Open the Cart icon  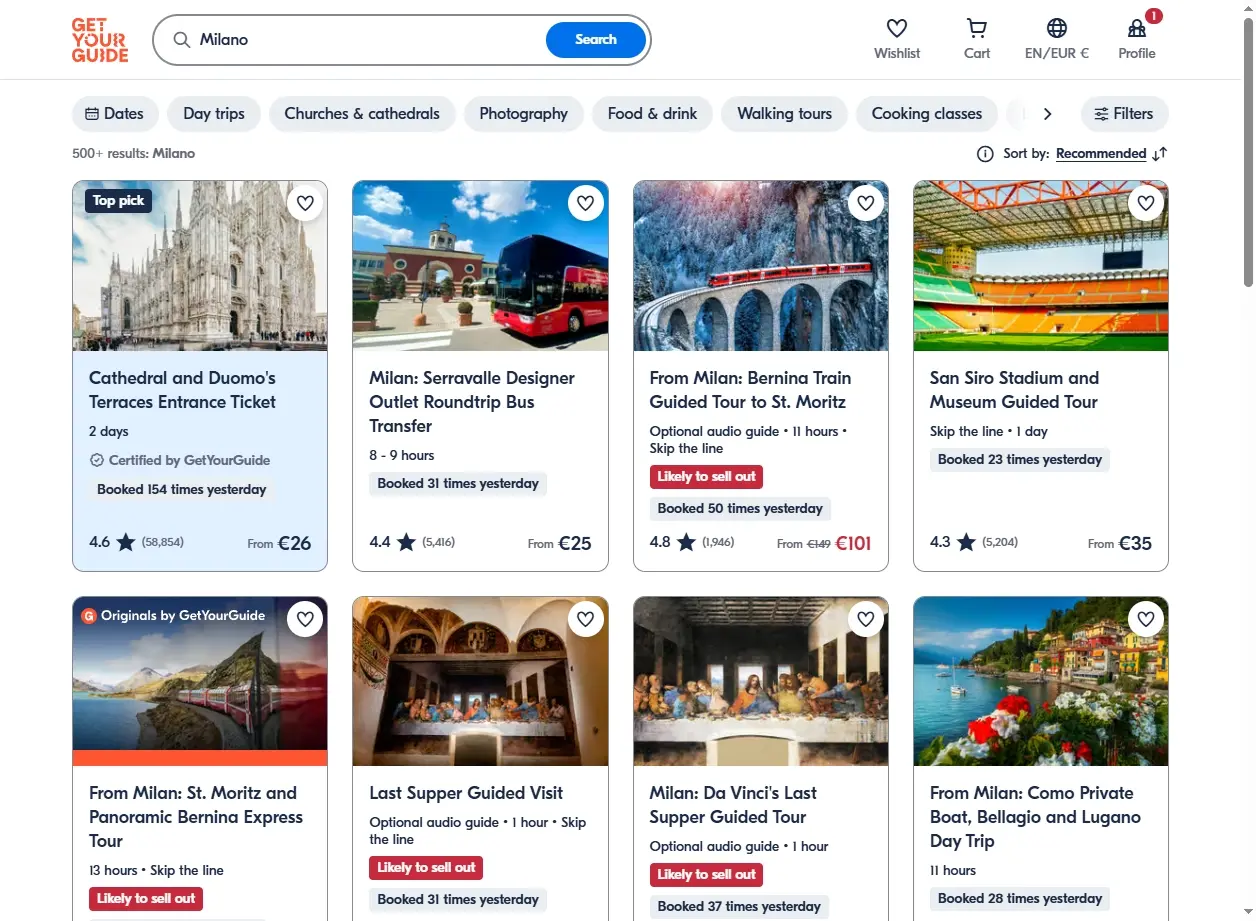[977, 28]
